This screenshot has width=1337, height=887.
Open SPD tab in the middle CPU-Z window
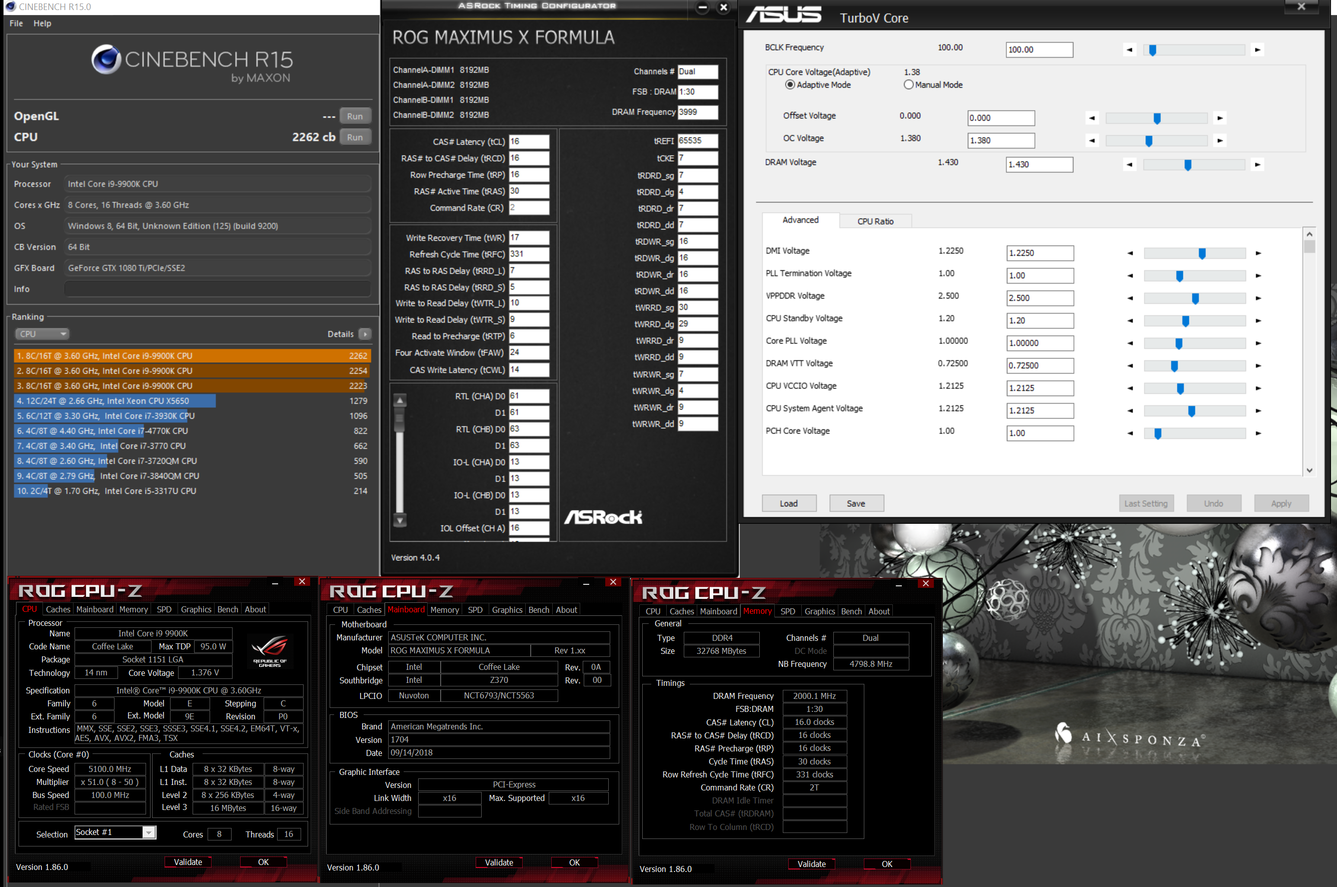(x=475, y=609)
